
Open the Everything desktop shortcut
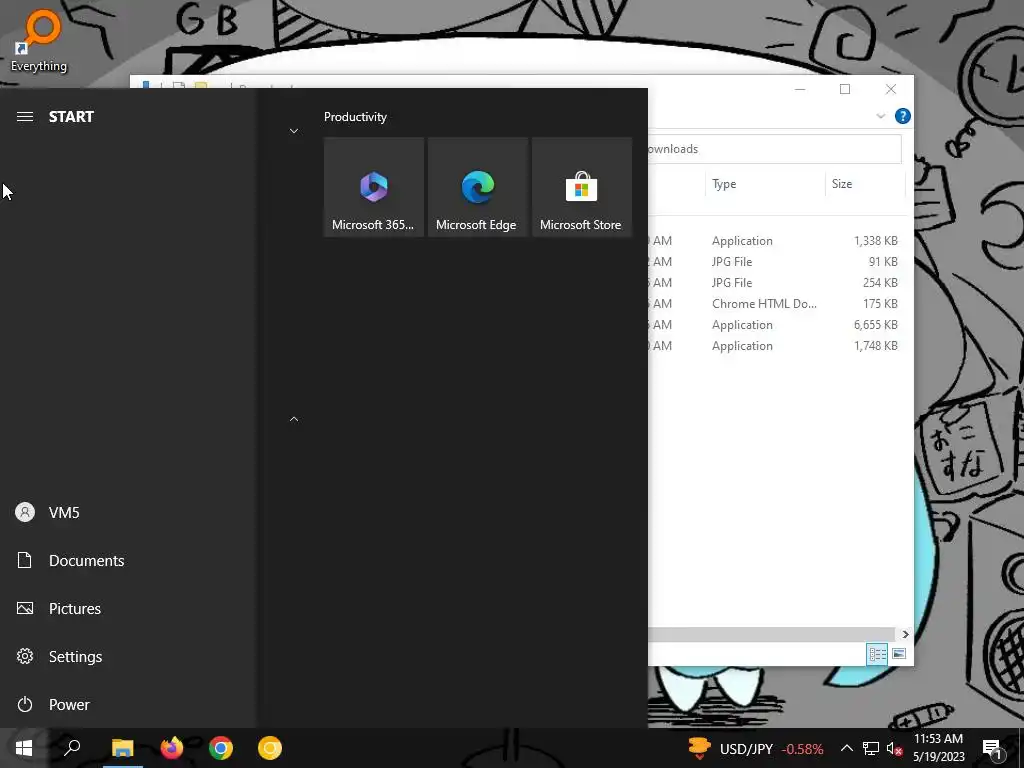click(x=39, y=40)
